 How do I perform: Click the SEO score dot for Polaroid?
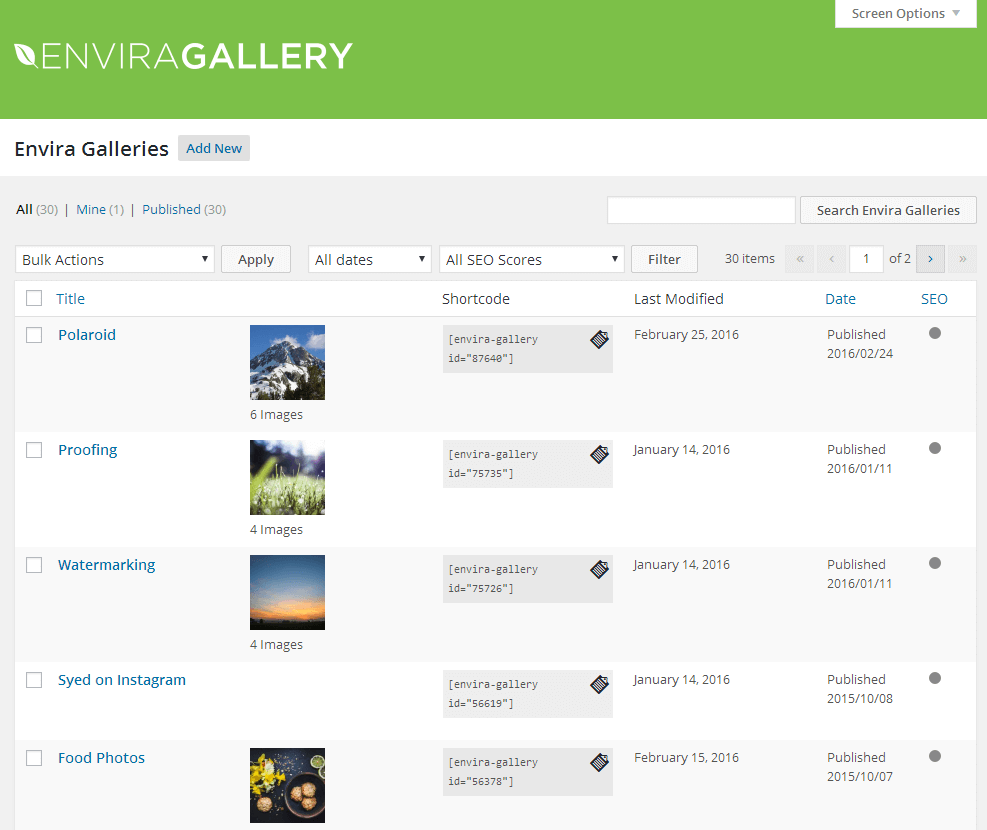pyautogui.click(x=935, y=333)
